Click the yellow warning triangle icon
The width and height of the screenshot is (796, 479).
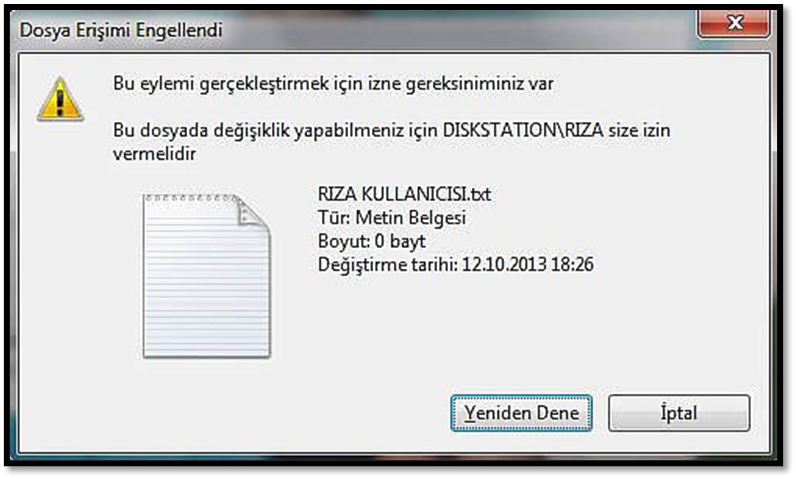coord(60,99)
